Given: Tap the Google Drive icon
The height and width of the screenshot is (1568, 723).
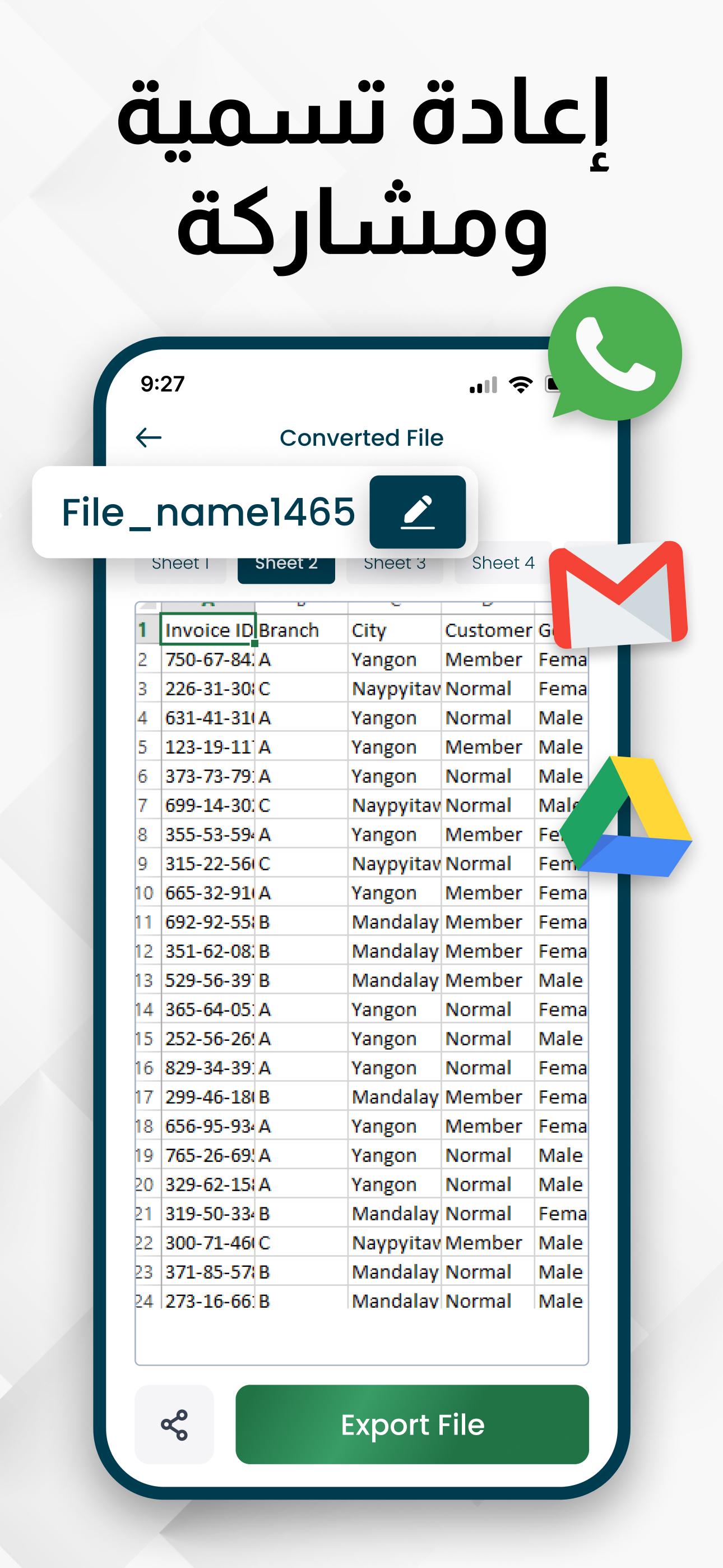Looking at the screenshot, I should pos(625,817).
